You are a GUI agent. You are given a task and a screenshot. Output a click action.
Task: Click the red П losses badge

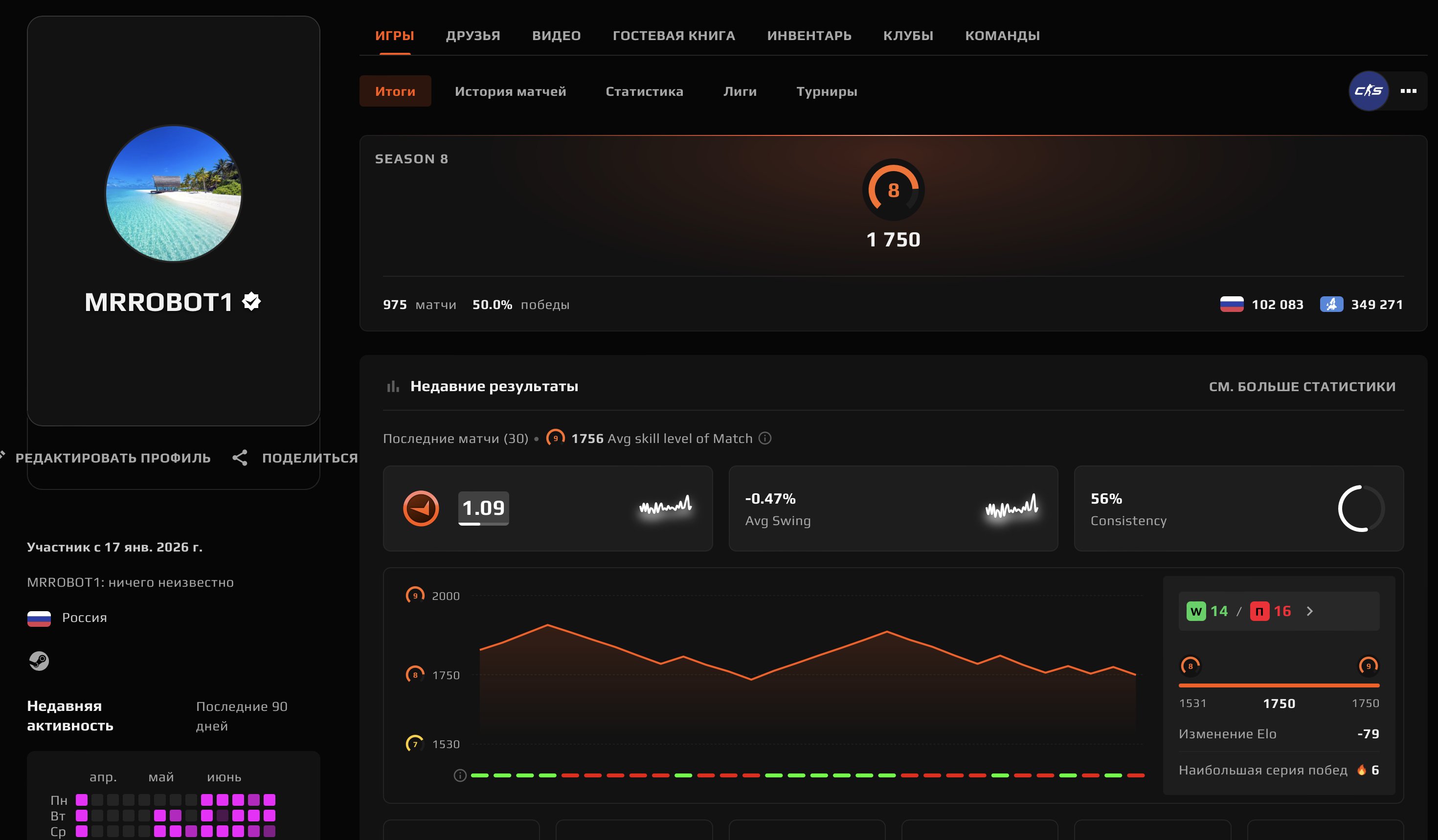pos(1259,611)
